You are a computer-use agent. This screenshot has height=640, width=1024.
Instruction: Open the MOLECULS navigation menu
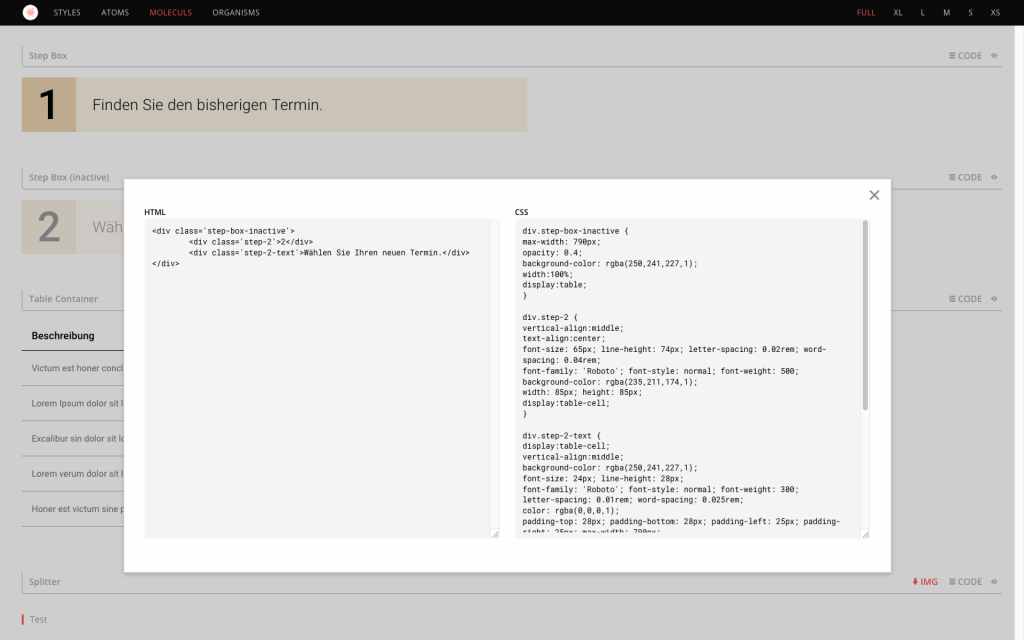point(170,12)
